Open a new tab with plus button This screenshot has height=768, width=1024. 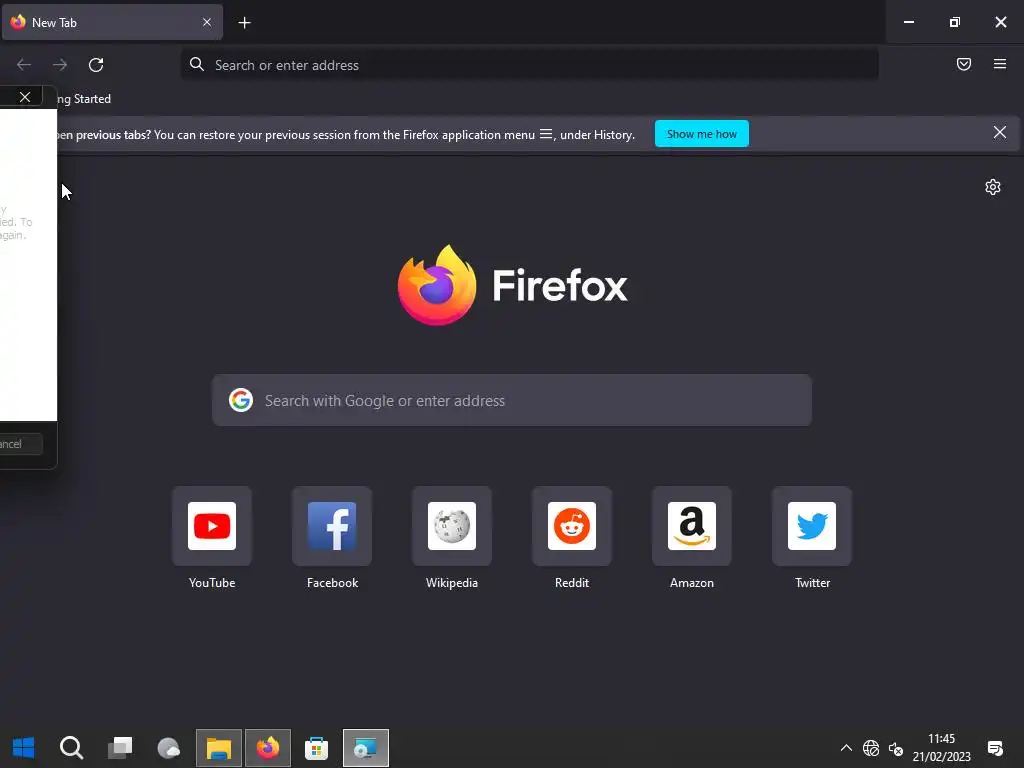pos(244,23)
